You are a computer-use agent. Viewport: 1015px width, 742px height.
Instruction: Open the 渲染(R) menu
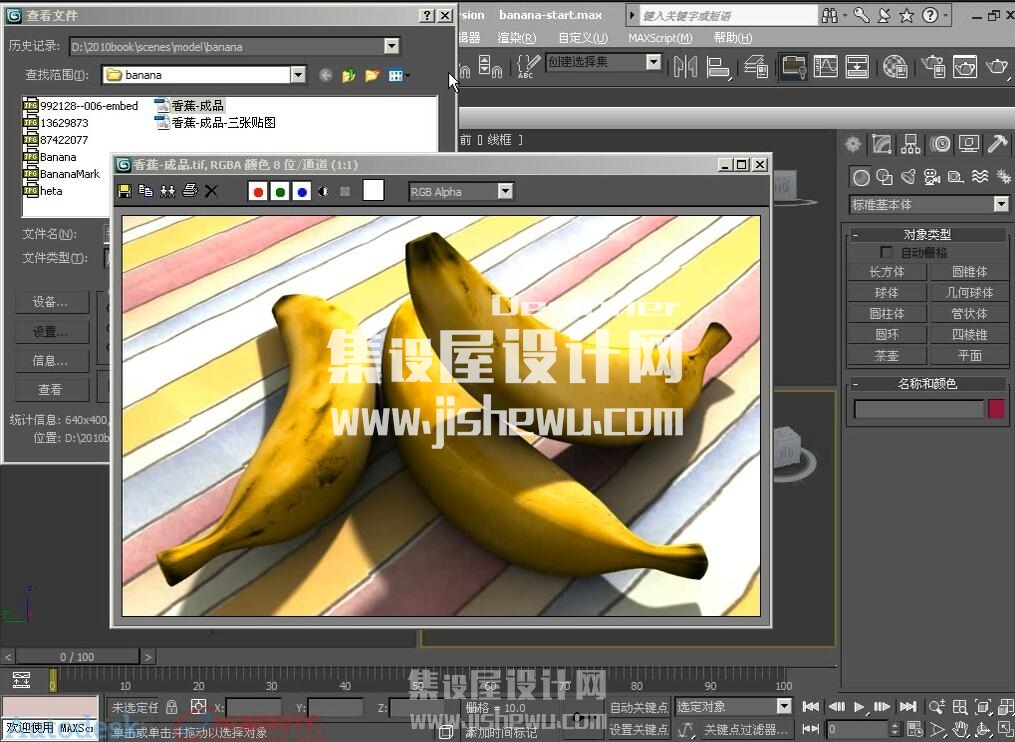[517, 38]
